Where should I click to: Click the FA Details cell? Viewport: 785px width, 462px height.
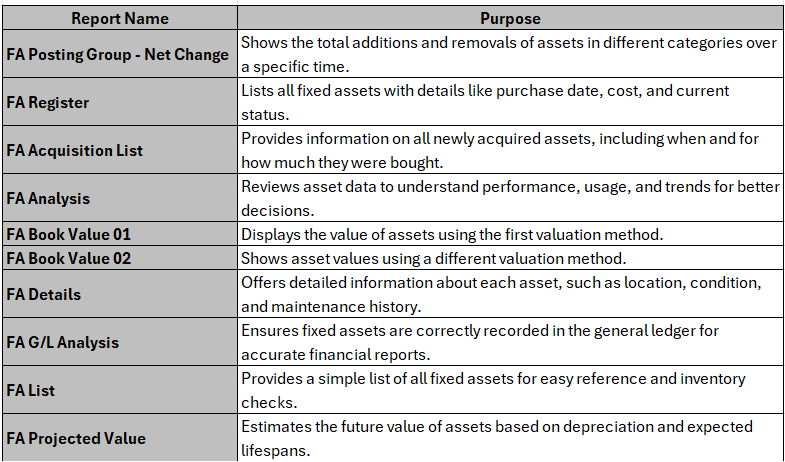coord(120,294)
